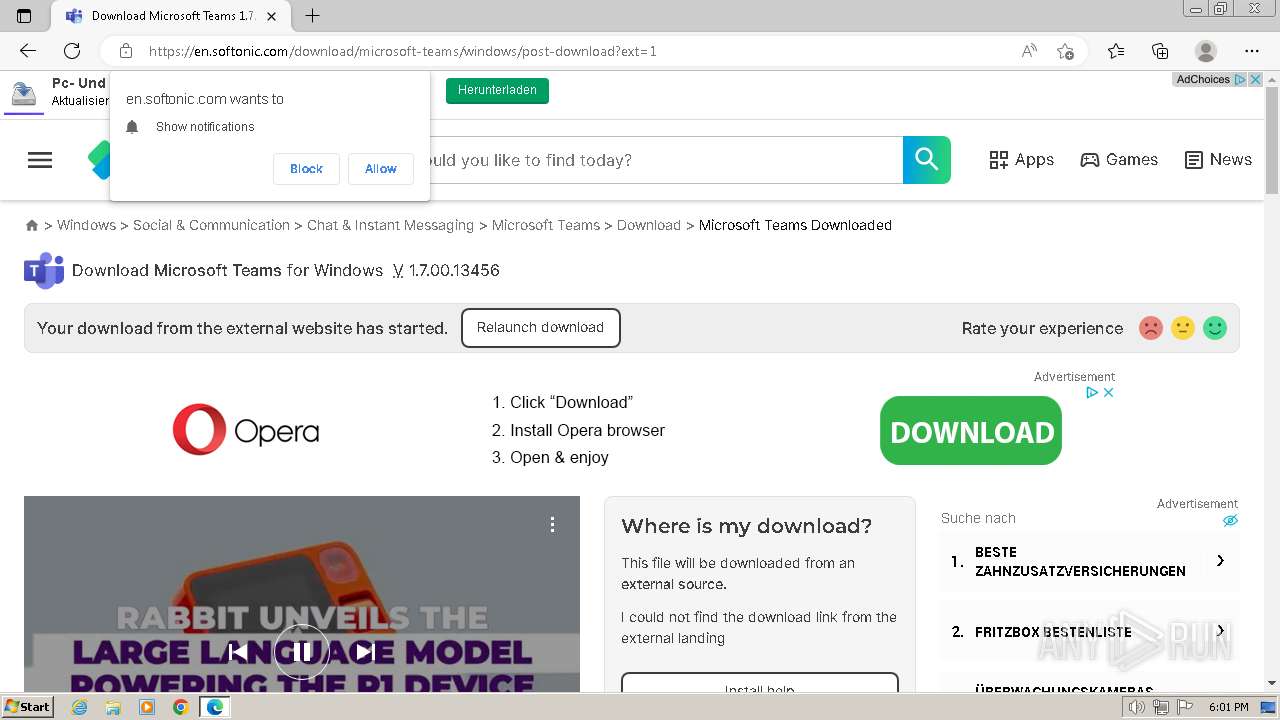This screenshot has height=720, width=1280.
Task: View site information lock icon
Action: (126, 51)
